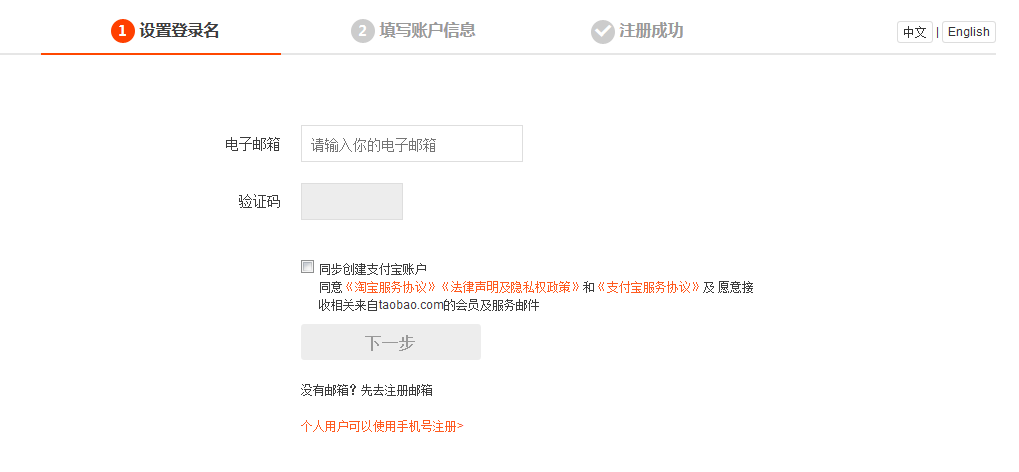1019x472 pixels.
Task: Open the 个人用户可以使用手机号注册 link
Action: pyautogui.click(x=382, y=426)
